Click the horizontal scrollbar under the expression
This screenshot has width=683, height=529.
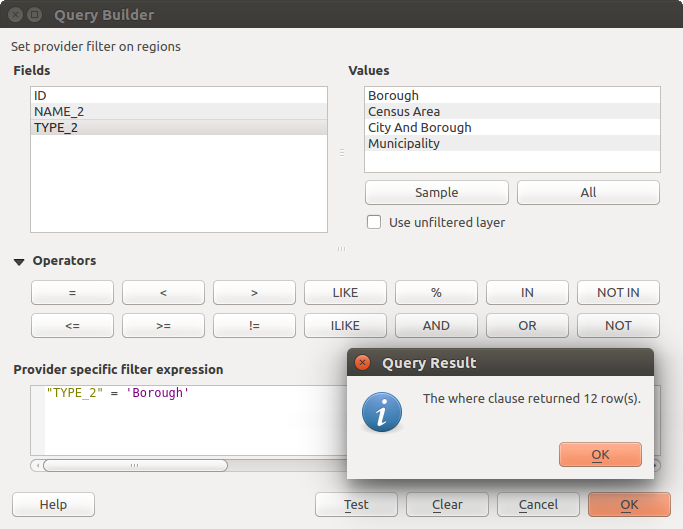pyautogui.click(x=135, y=465)
